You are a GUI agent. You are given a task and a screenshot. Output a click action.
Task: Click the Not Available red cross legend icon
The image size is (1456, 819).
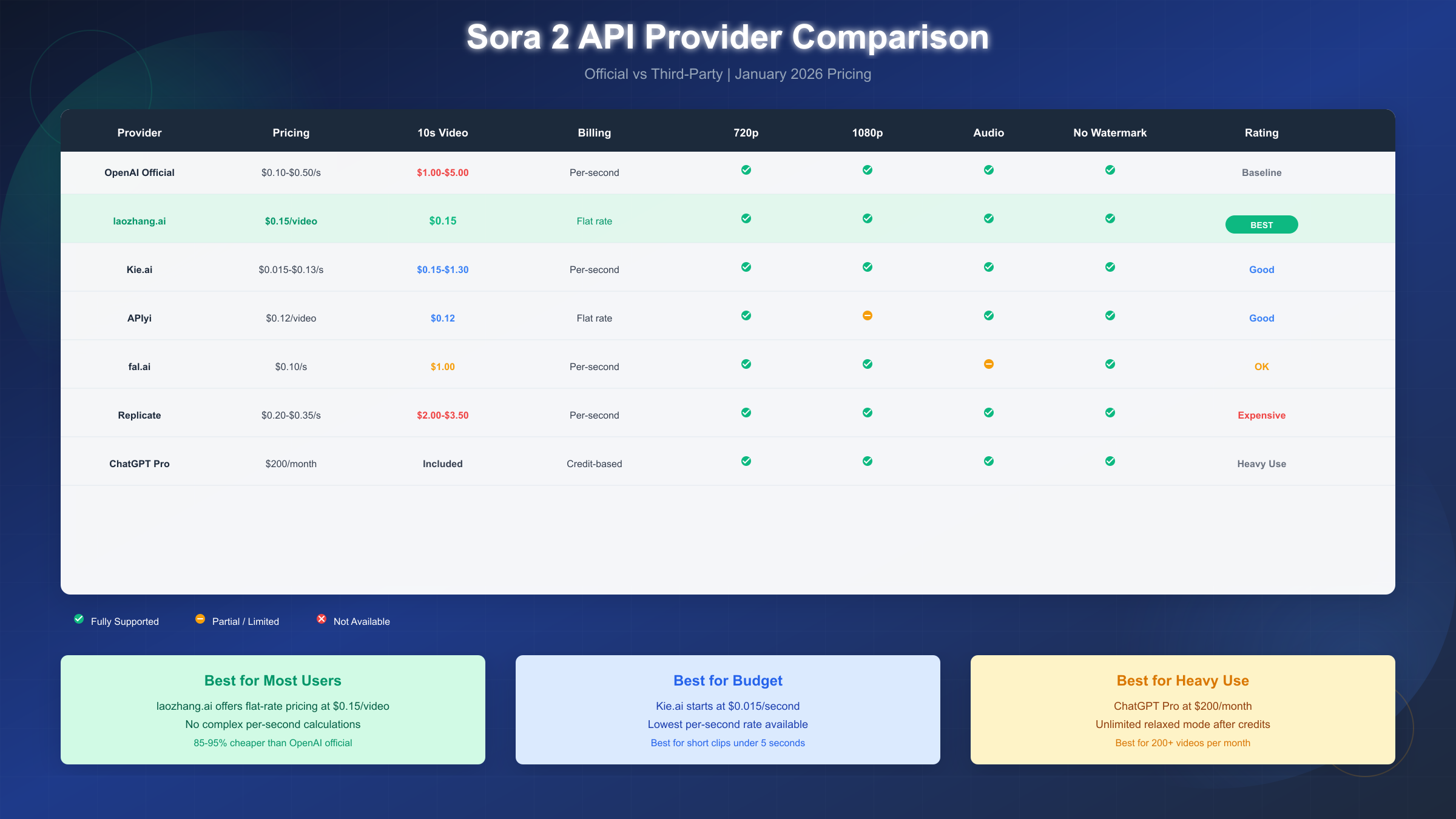point(321,619)
